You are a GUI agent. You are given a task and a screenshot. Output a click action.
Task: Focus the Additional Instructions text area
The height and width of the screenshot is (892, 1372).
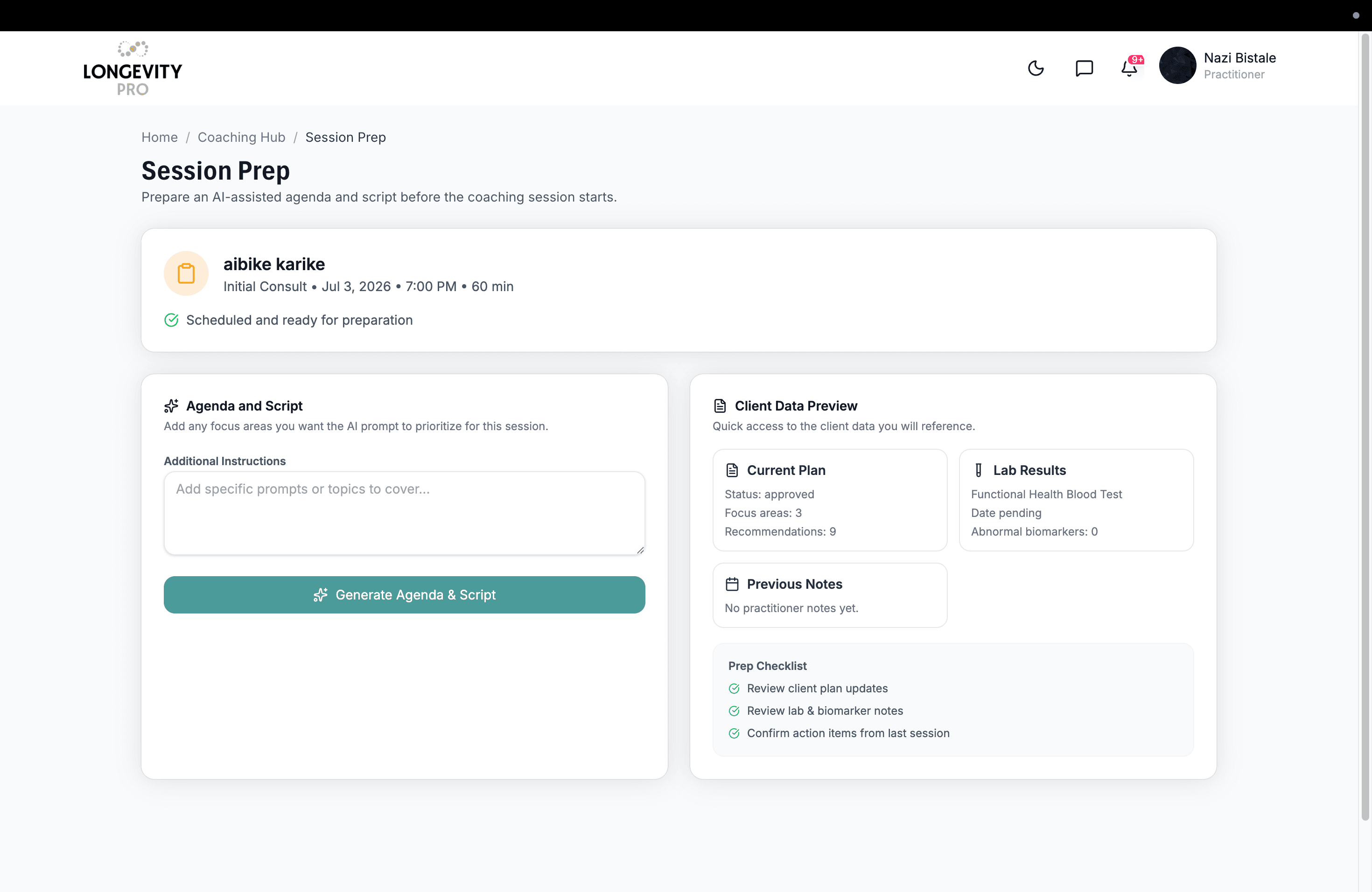(404, 513)
